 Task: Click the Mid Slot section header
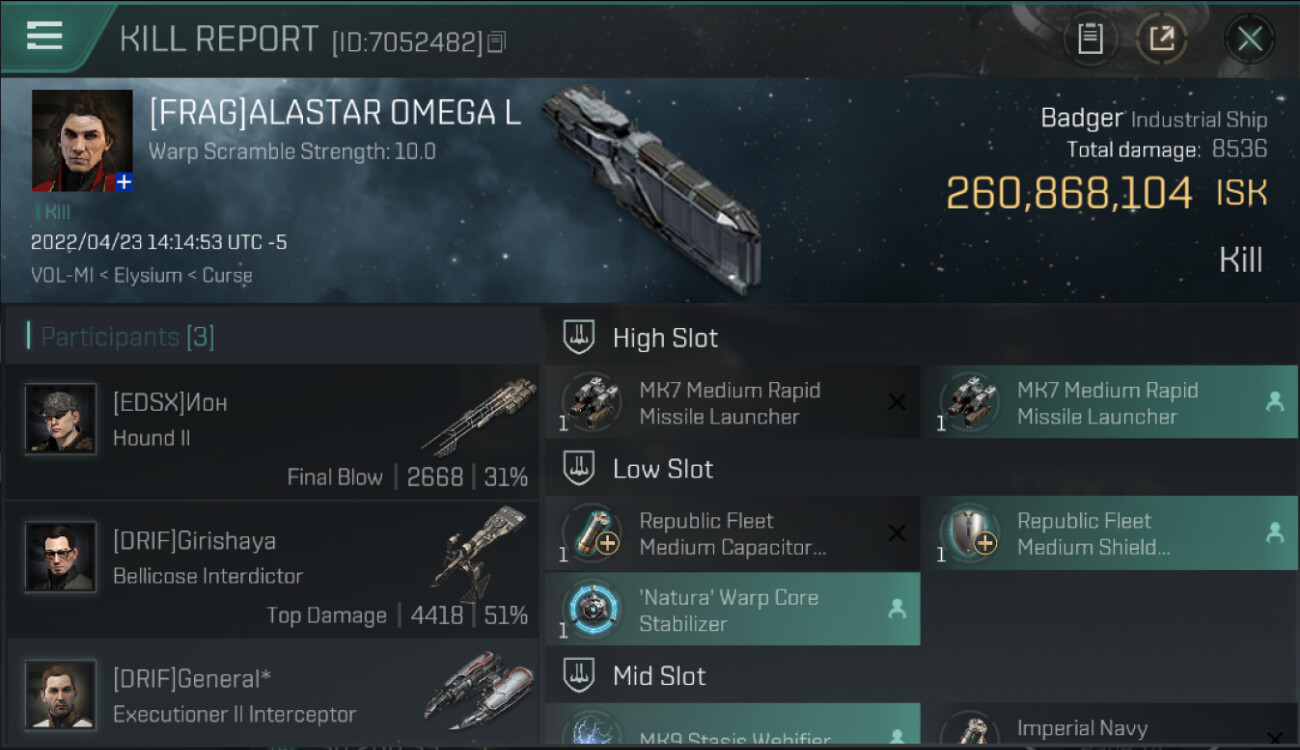tap(659, 676)
